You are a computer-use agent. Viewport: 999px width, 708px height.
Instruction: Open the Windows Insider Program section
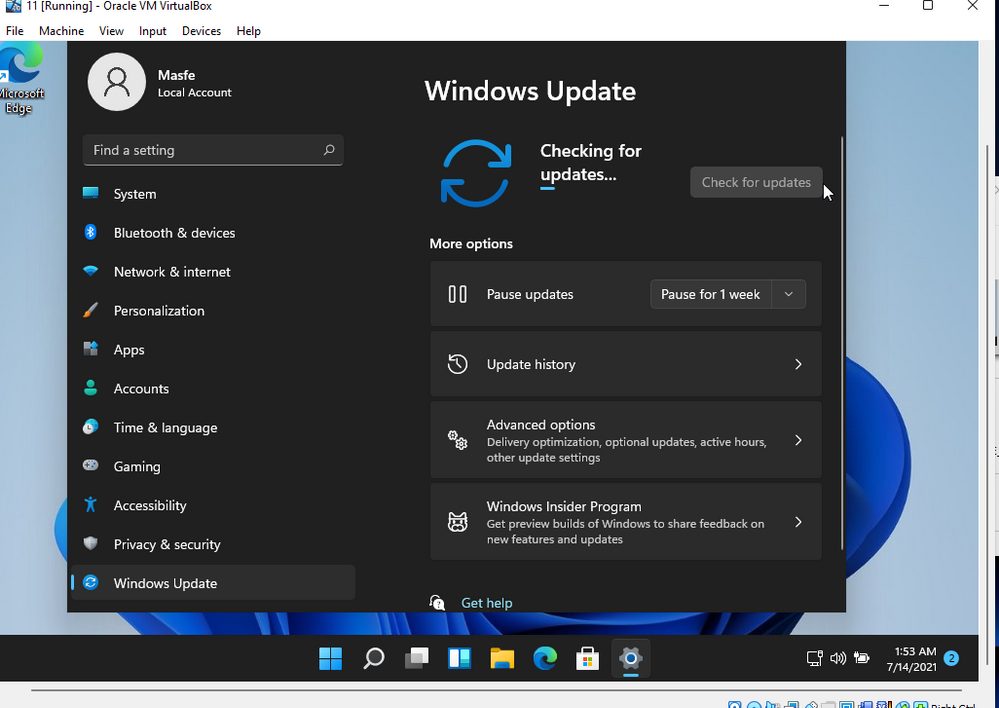point(626,522)
